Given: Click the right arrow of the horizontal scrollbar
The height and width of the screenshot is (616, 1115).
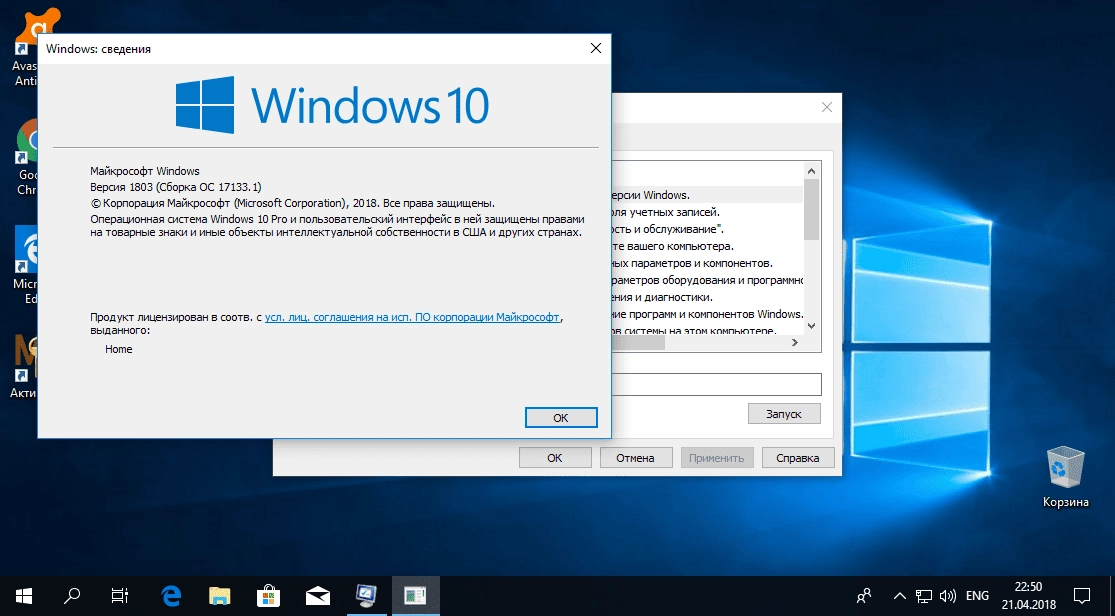Looking at the screenshot, I should pyautogui.click(x=795, y=343).
